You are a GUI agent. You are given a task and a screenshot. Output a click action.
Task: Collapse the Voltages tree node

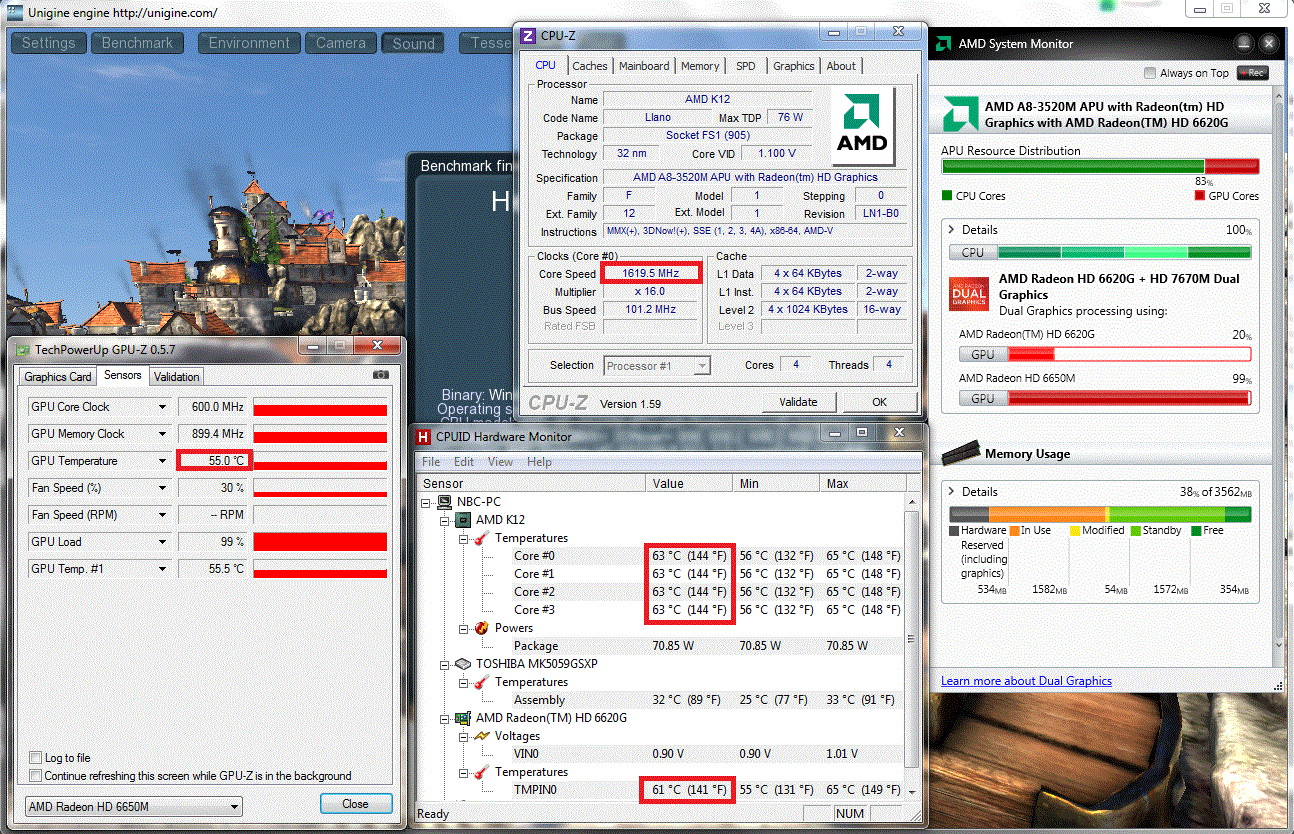[x=464, y=736]
